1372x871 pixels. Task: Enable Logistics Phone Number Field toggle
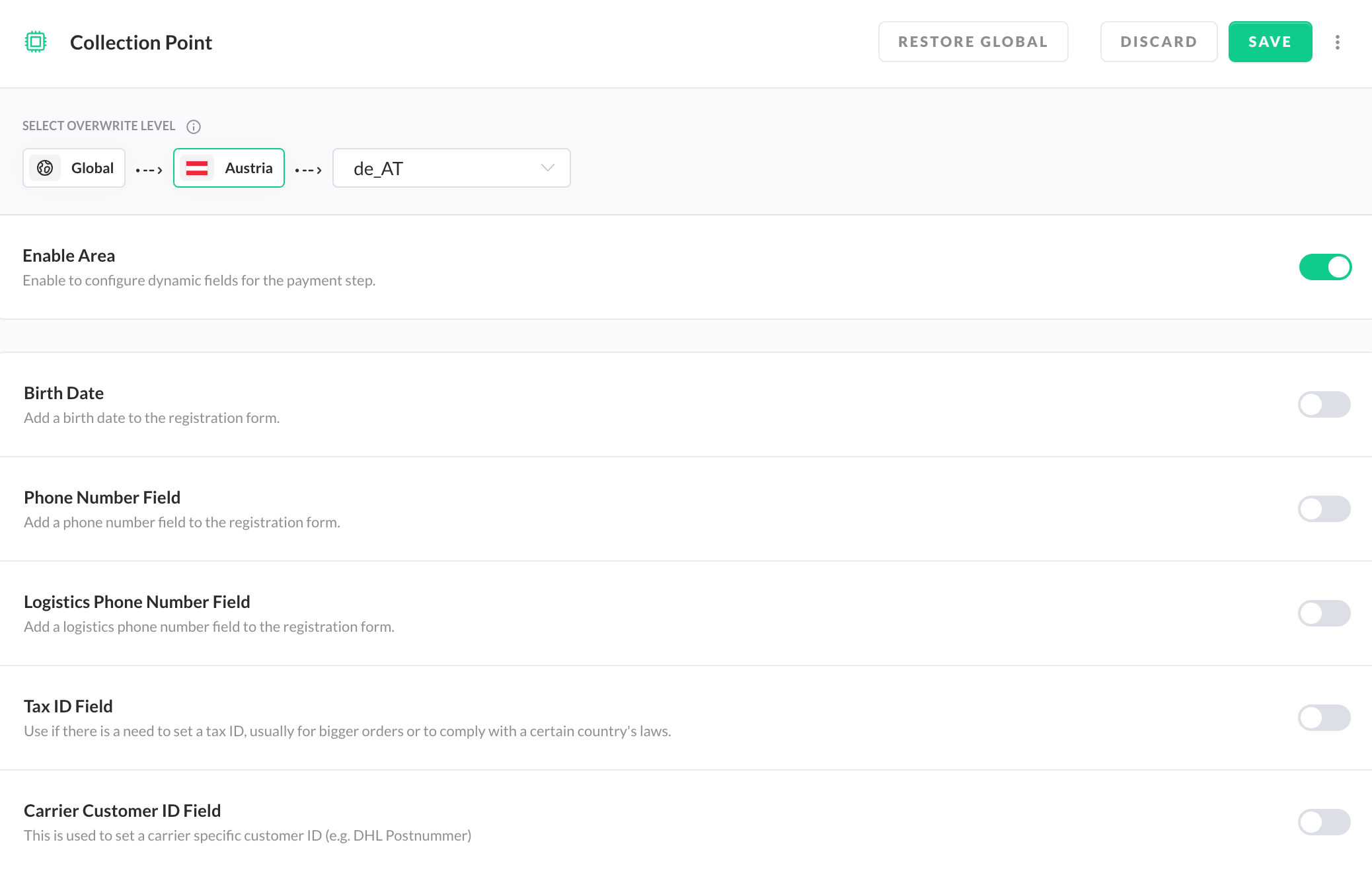click(1324, 613)
